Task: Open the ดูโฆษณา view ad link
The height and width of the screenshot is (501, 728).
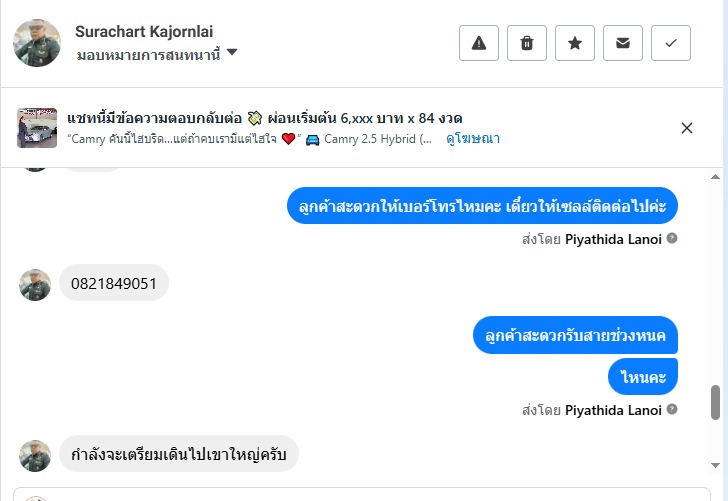Action: (473, 139)
